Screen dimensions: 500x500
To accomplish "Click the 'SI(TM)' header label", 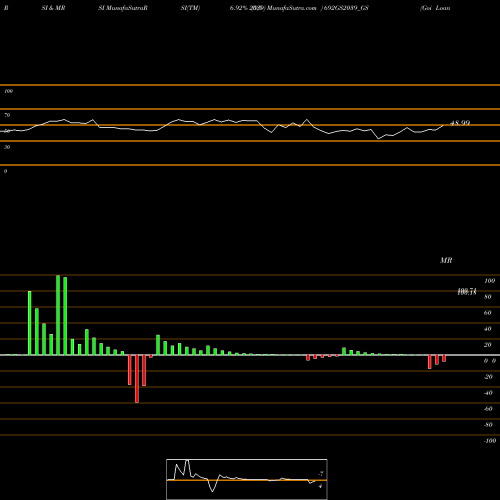I will point(190,8).
